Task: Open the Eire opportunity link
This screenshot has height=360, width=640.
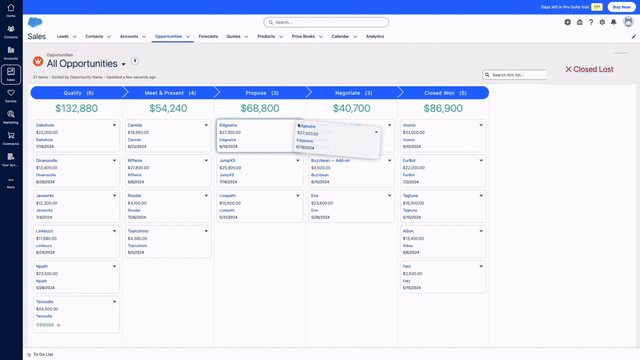Action: click(315, 196)
